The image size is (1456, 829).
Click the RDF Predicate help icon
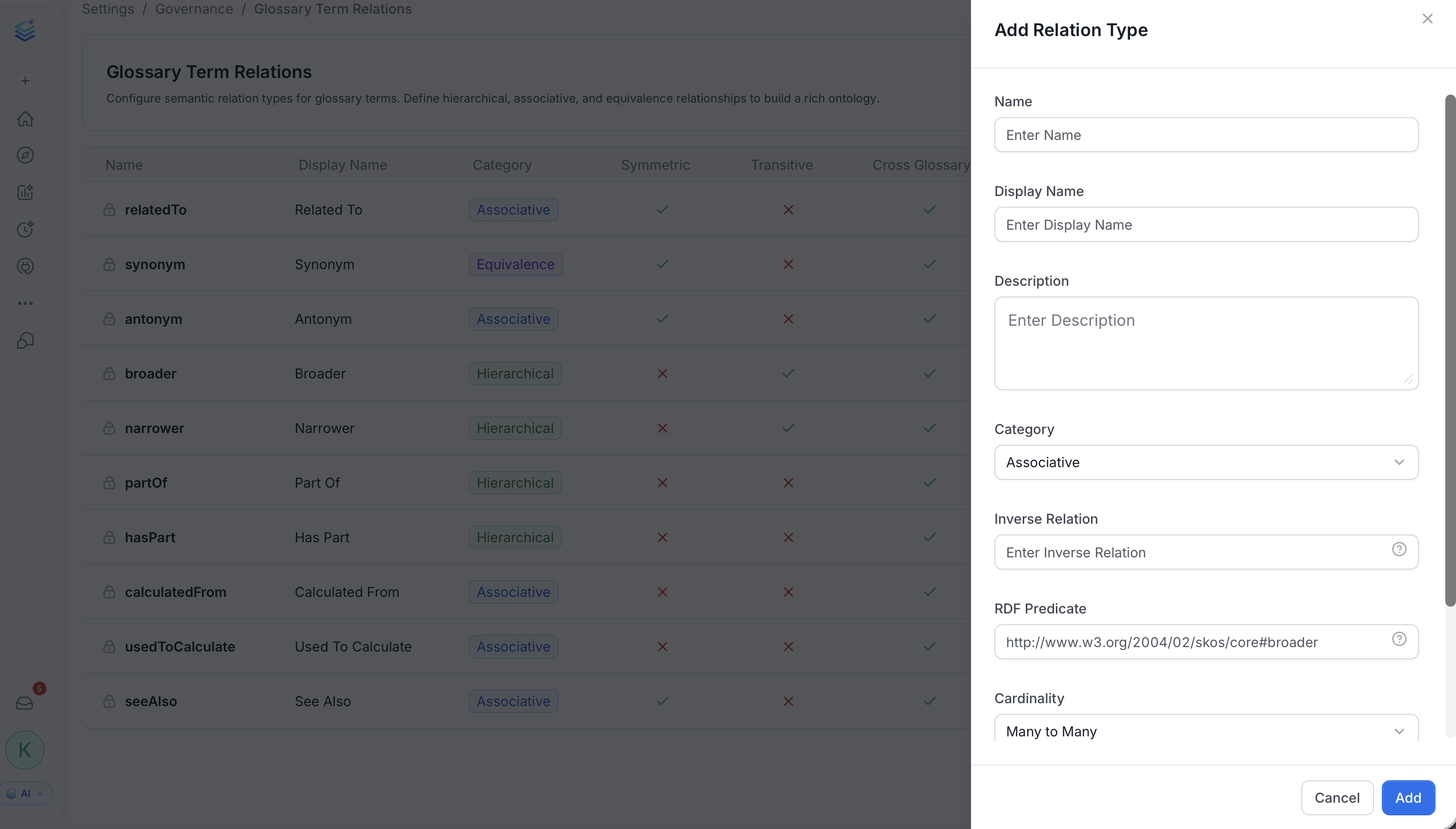click(1399, 639)
